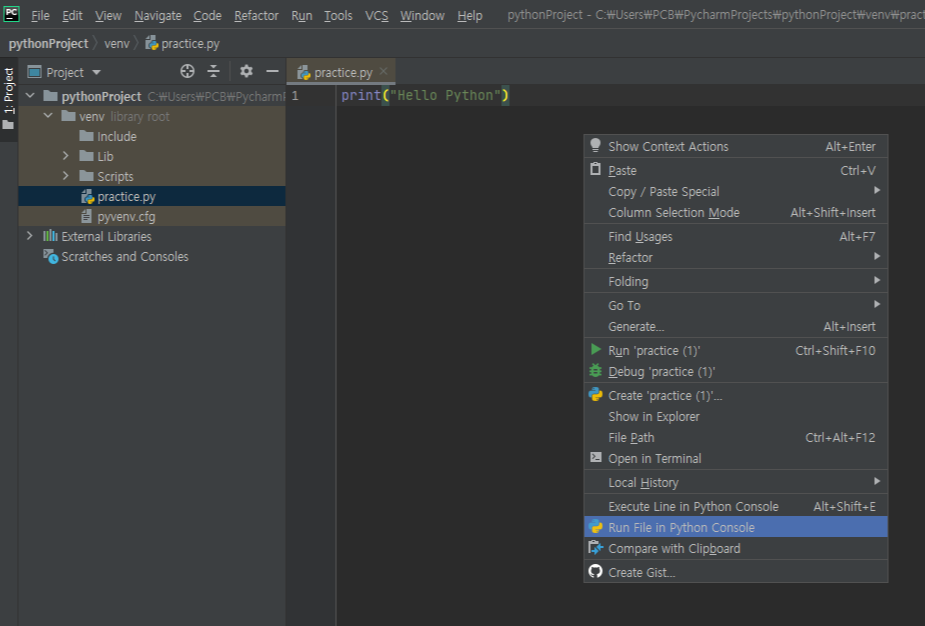Viewport: 925px width, 626px height.
Task: Expand the Scripts folder
Action: point(65,176)
